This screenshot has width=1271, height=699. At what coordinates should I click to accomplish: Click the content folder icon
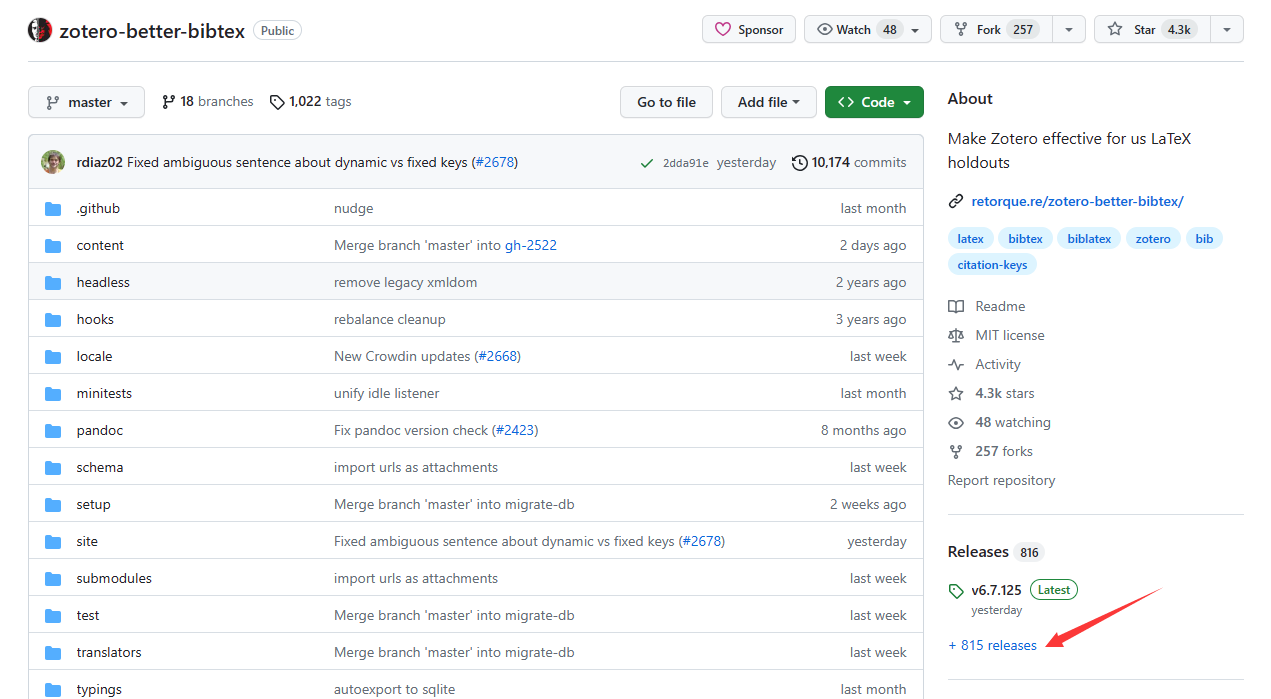point(53,246)
